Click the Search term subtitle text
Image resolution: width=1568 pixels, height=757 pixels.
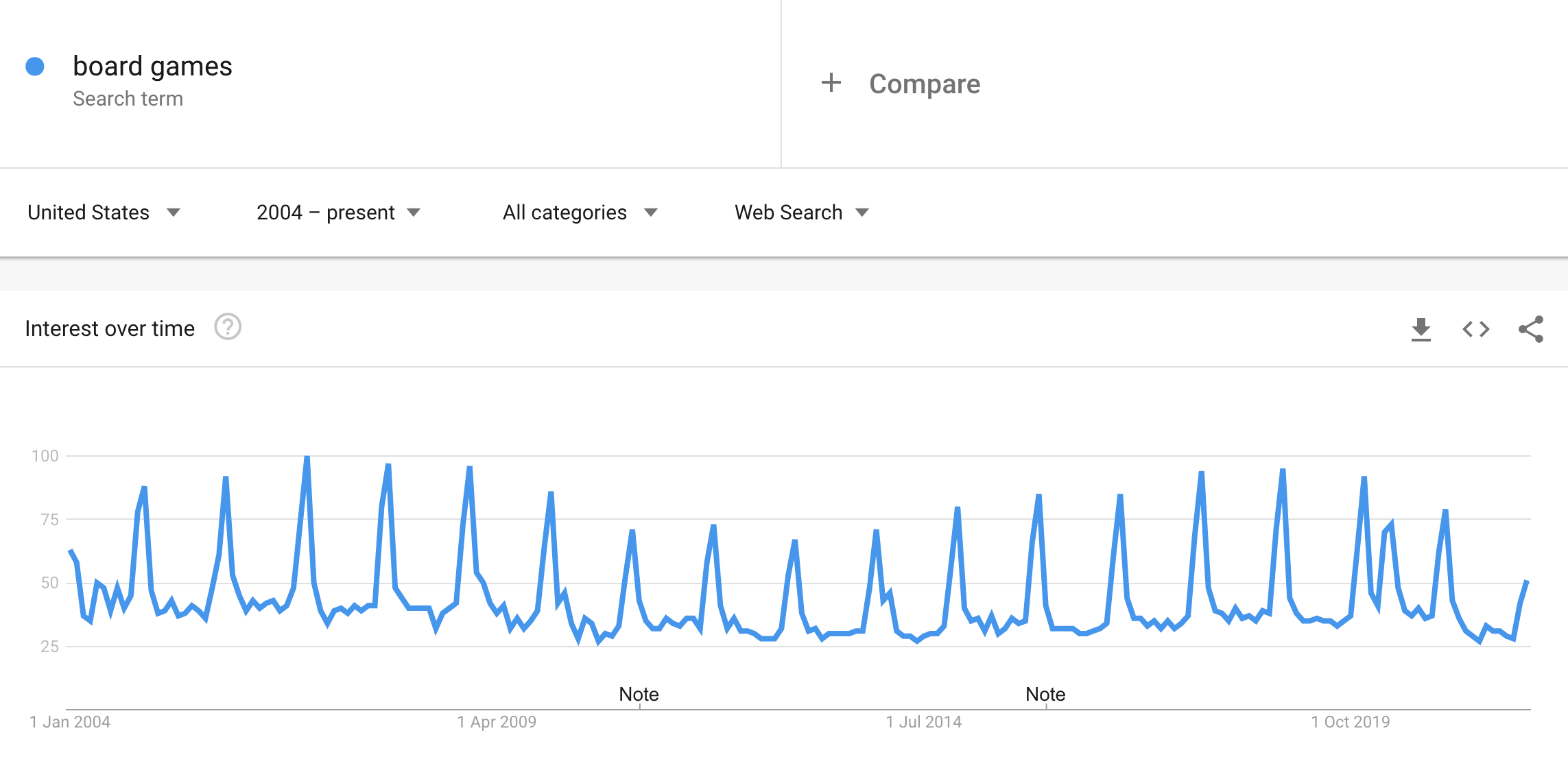click(x=128, y=99)
